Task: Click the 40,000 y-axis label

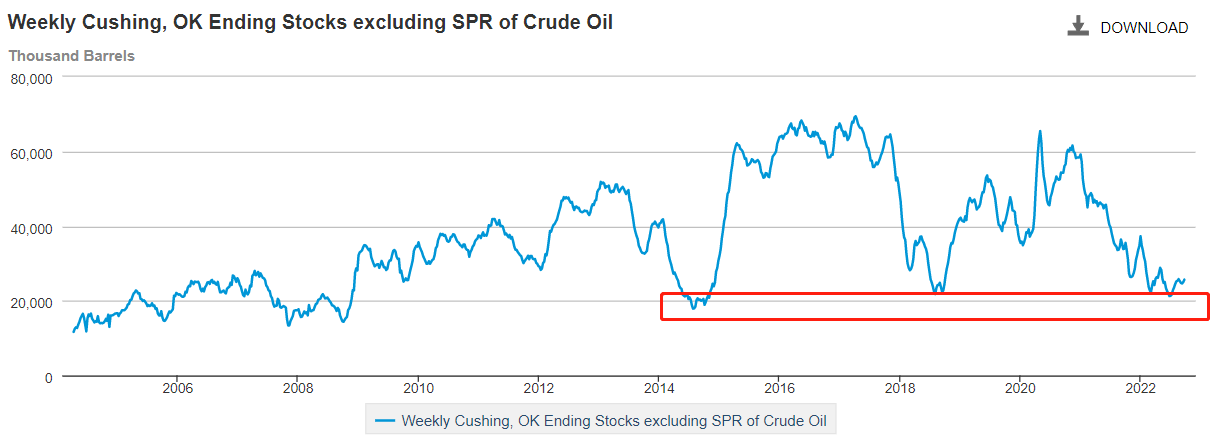Action: (31, 227)
